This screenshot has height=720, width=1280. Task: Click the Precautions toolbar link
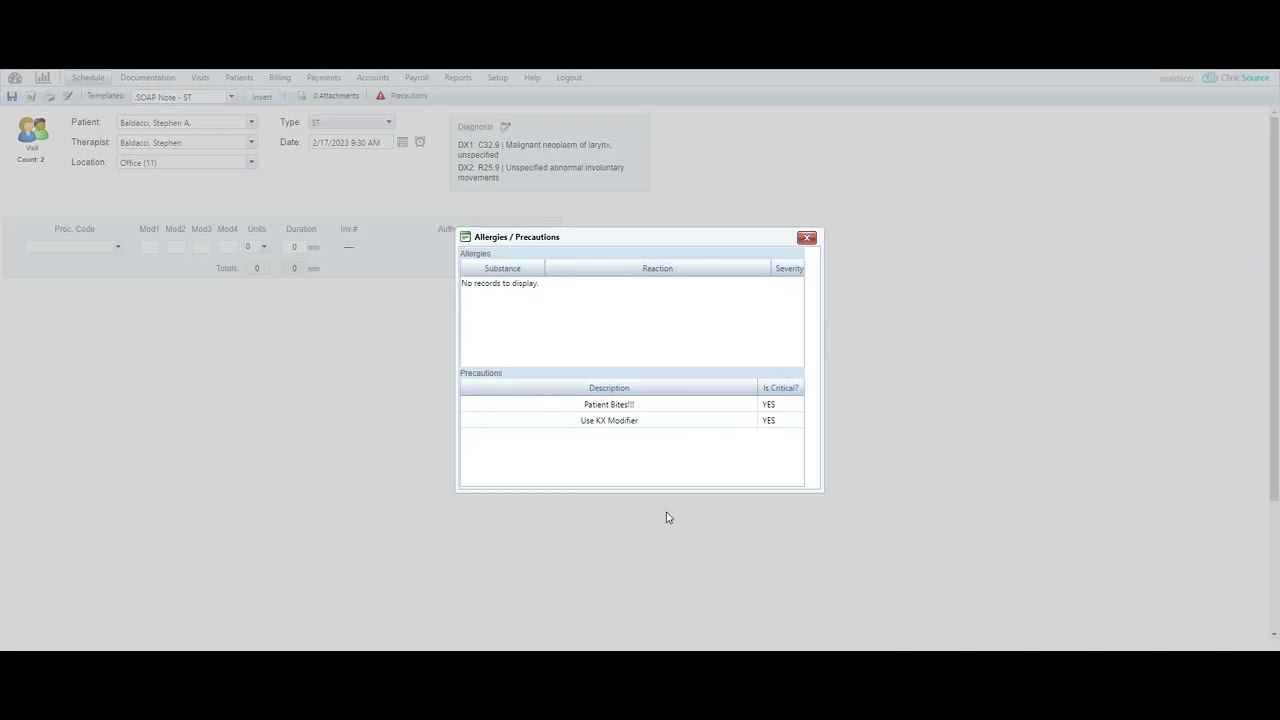point(409,96)
